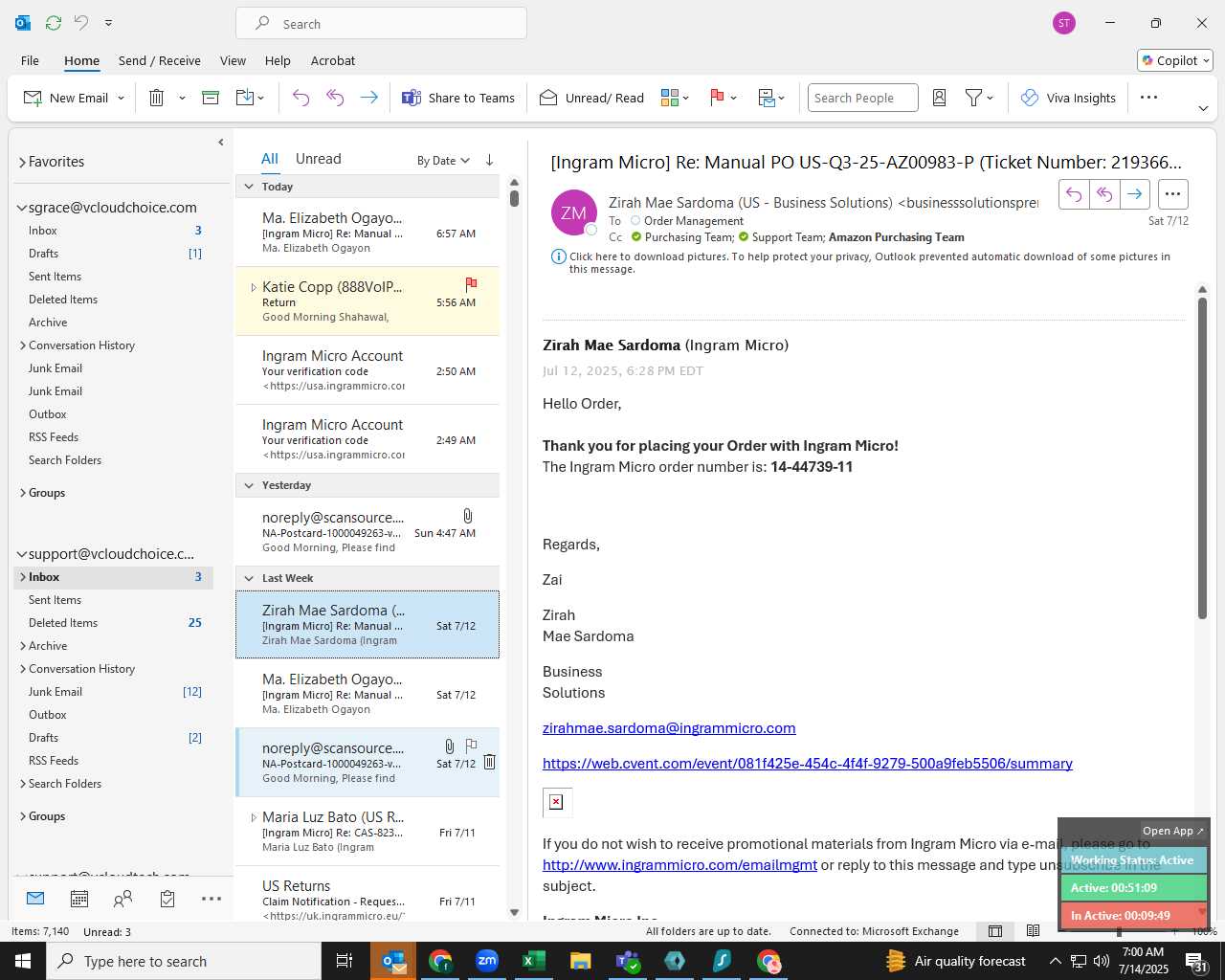This screenshot has height=980, width=1225.
Task: Open the Send / Receive tab
Action: pyautogui.click(x=160, y=60)
